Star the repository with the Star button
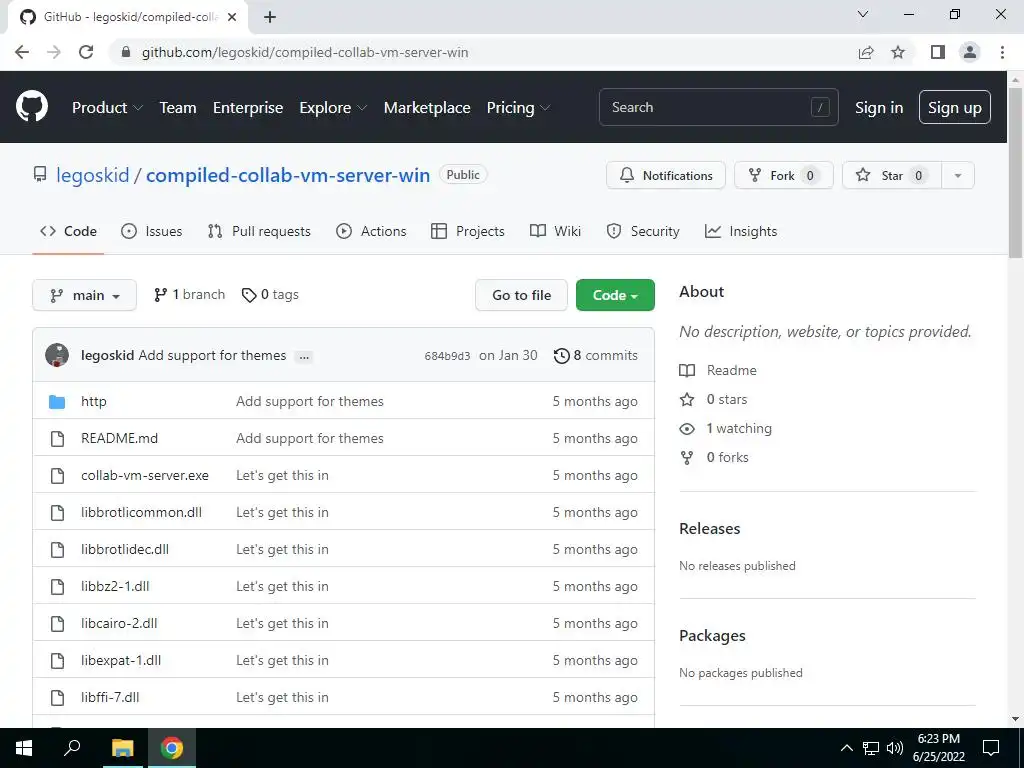Image resolution: width=1024 pixels, height=768 pixels. coord(891,176)
